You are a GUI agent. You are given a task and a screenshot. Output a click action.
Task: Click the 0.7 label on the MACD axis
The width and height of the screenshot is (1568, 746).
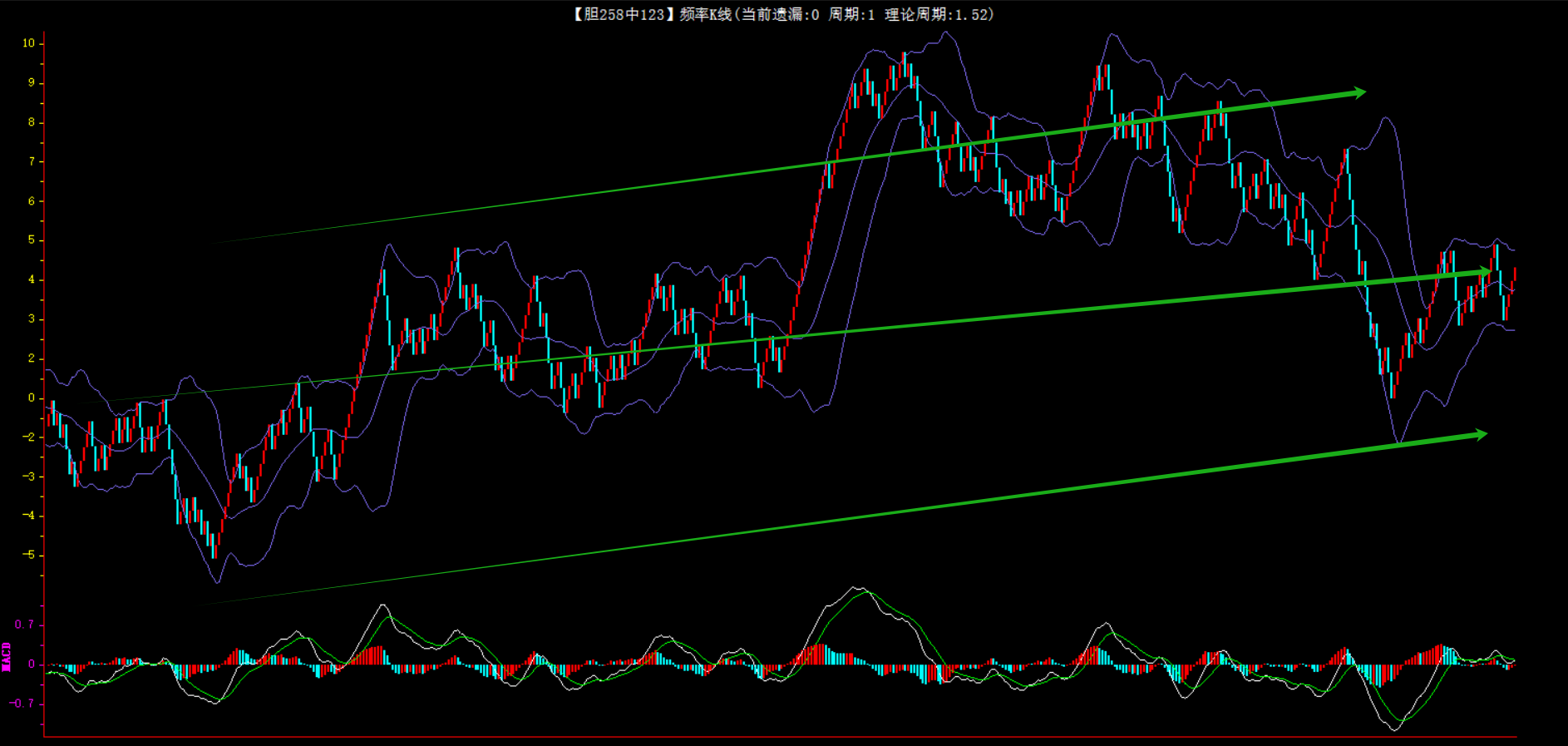(24, 625)
